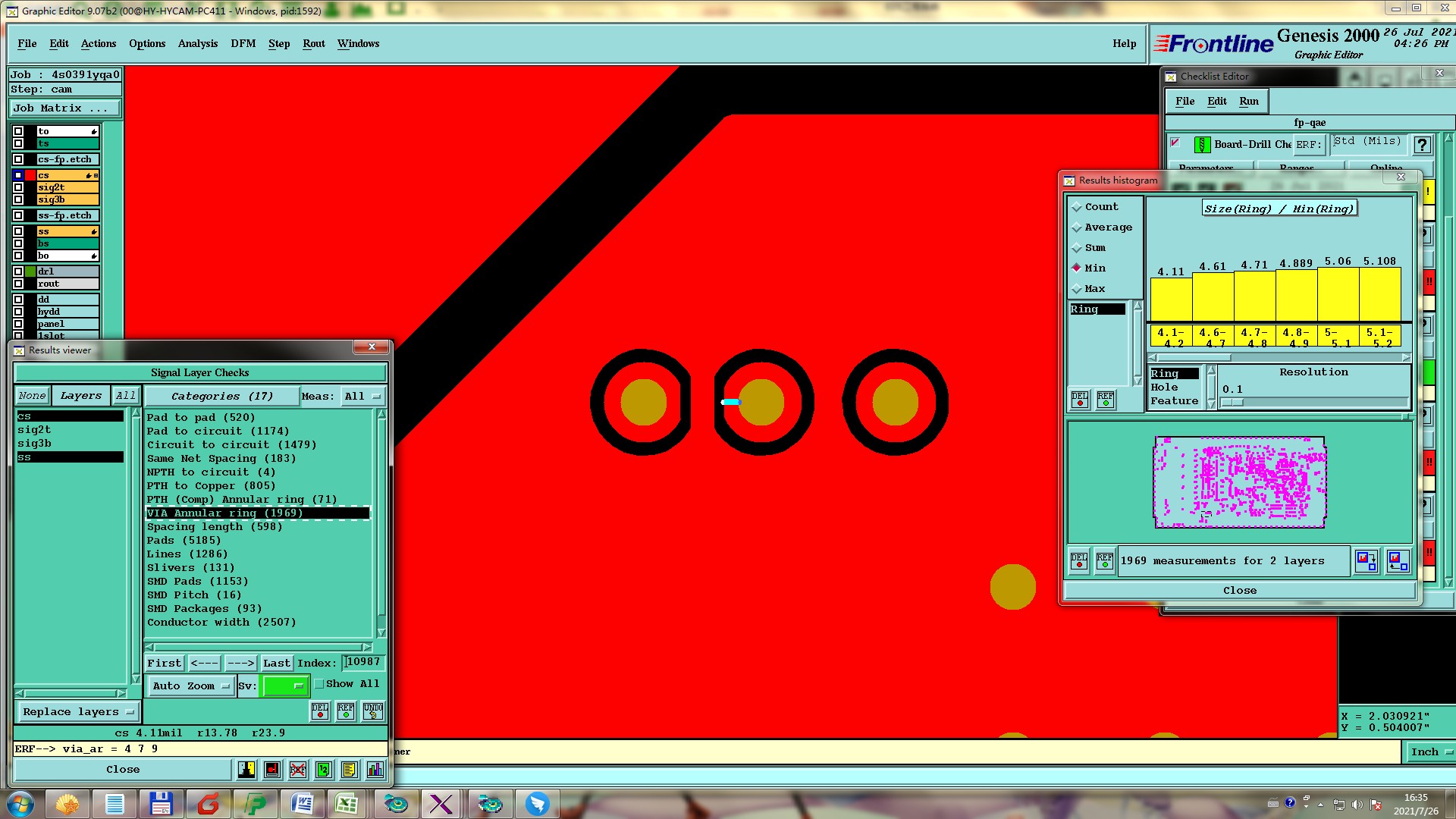Viewport: 1456px width, 819px height.
Task: Click the green numbered page icon
Action: (324, 770)
